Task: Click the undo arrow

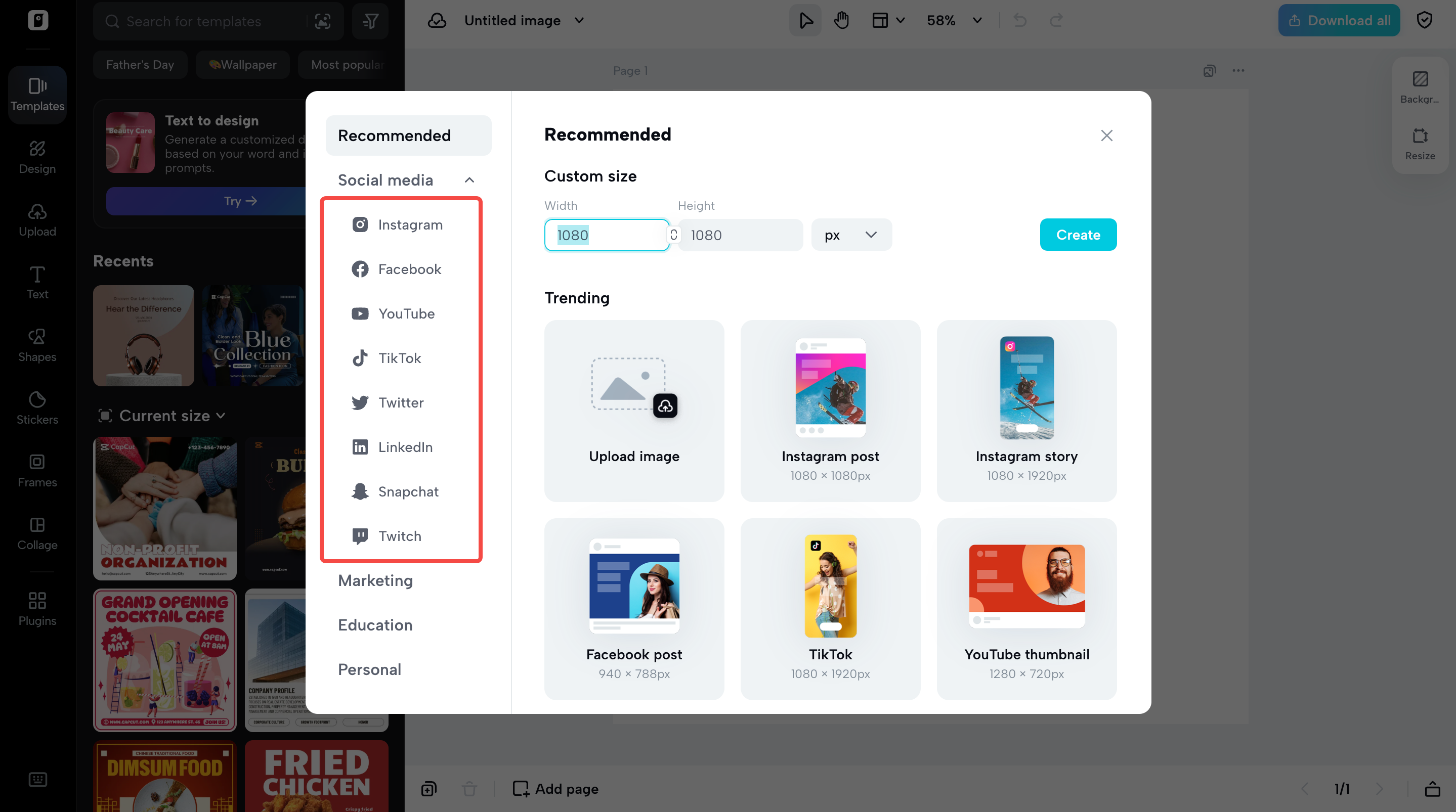Action: pos(1020,21)
